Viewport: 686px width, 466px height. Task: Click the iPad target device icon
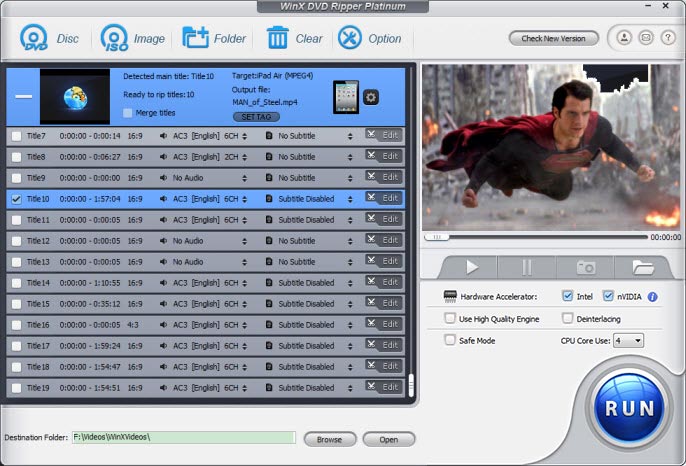click(346, 97)
